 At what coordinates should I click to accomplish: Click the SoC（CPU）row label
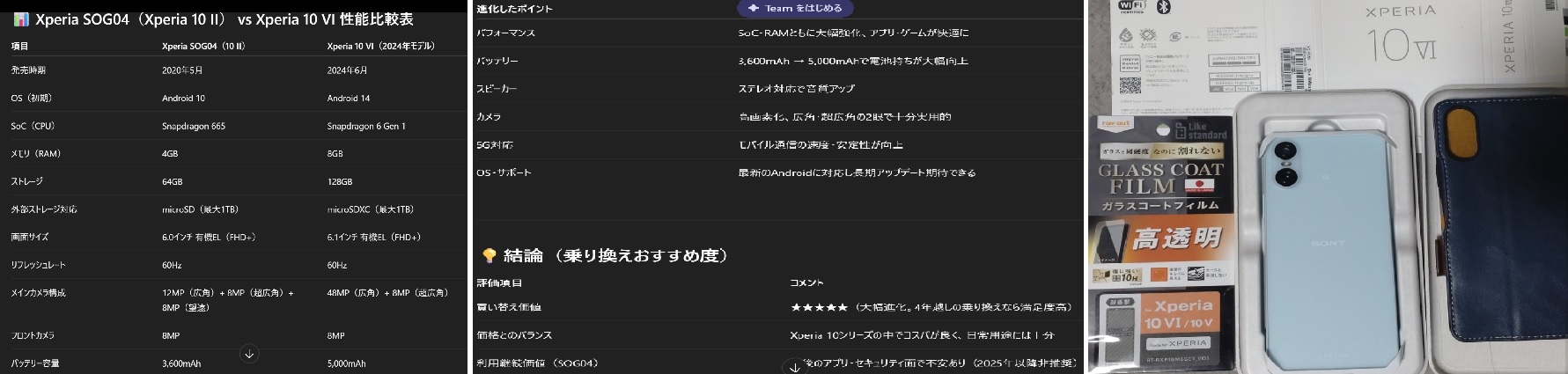[33, 127]
